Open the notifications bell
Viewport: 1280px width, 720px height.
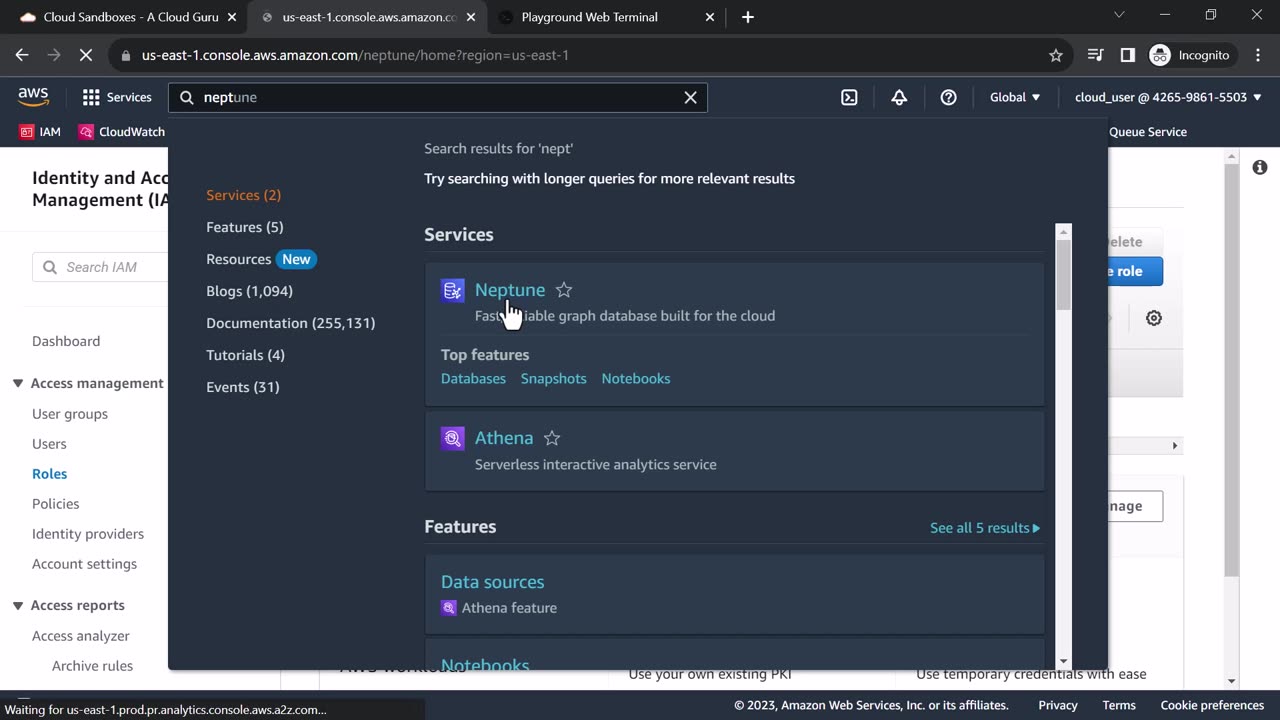click(899, 97)
